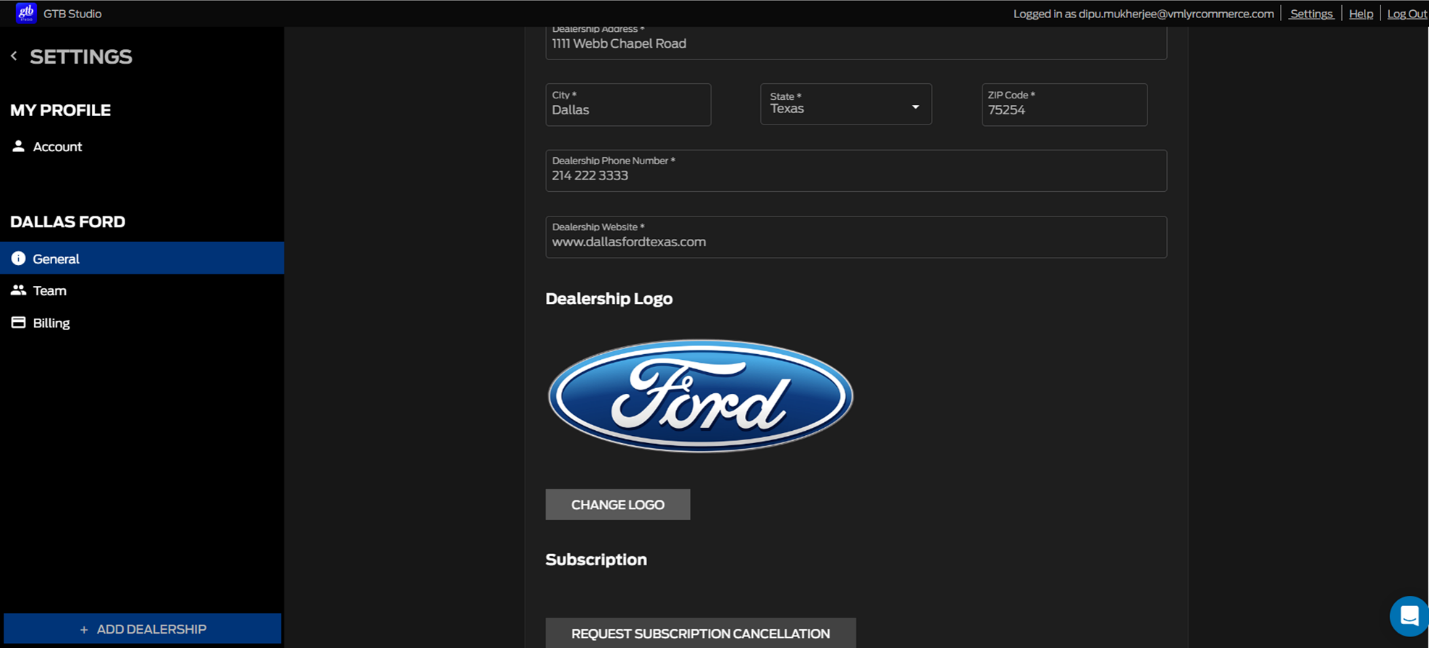The height and width of the screenshot is (648, 1429).
Task: Open the Settings link in header
Action: coord(1311,14)
